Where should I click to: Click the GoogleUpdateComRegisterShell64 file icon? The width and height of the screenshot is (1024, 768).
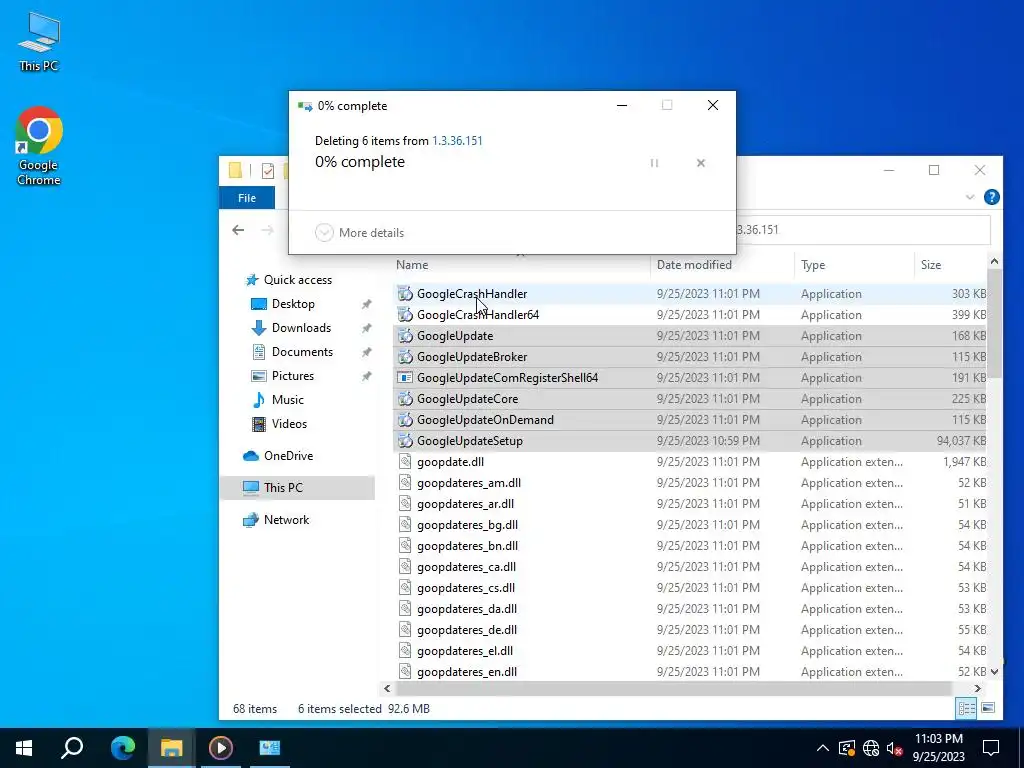tap(405, 377)
